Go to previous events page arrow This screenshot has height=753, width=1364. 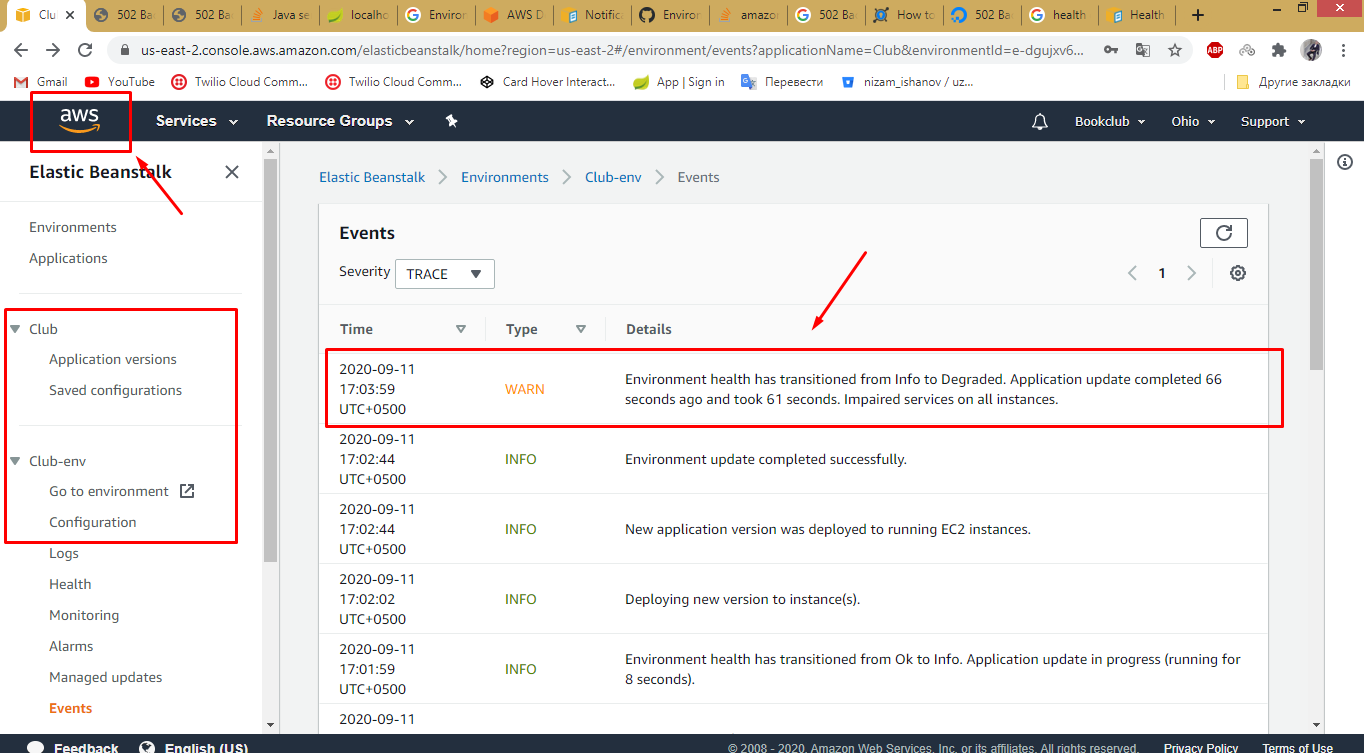point(1132,273)
